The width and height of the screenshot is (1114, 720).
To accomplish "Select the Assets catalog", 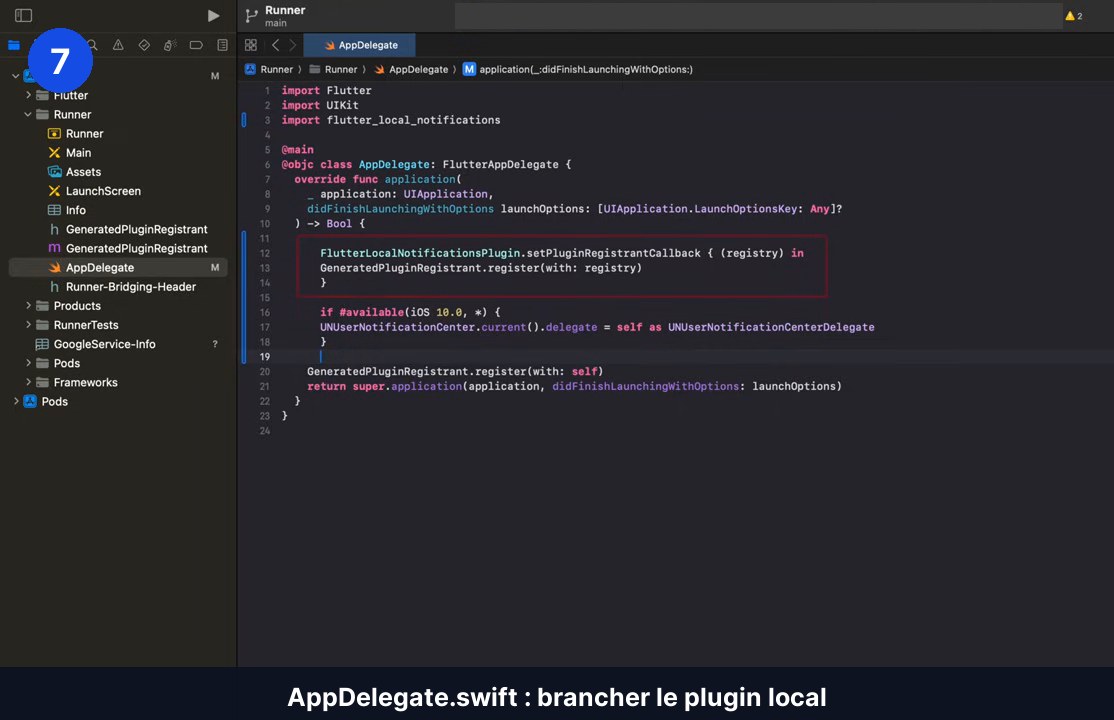I will pyautogui.click(x=118, y=172).
